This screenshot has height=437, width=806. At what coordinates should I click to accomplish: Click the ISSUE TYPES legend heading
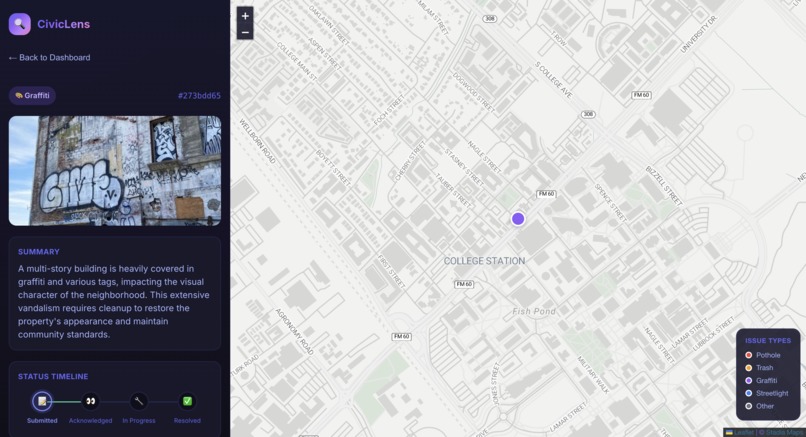coord(768,341)
